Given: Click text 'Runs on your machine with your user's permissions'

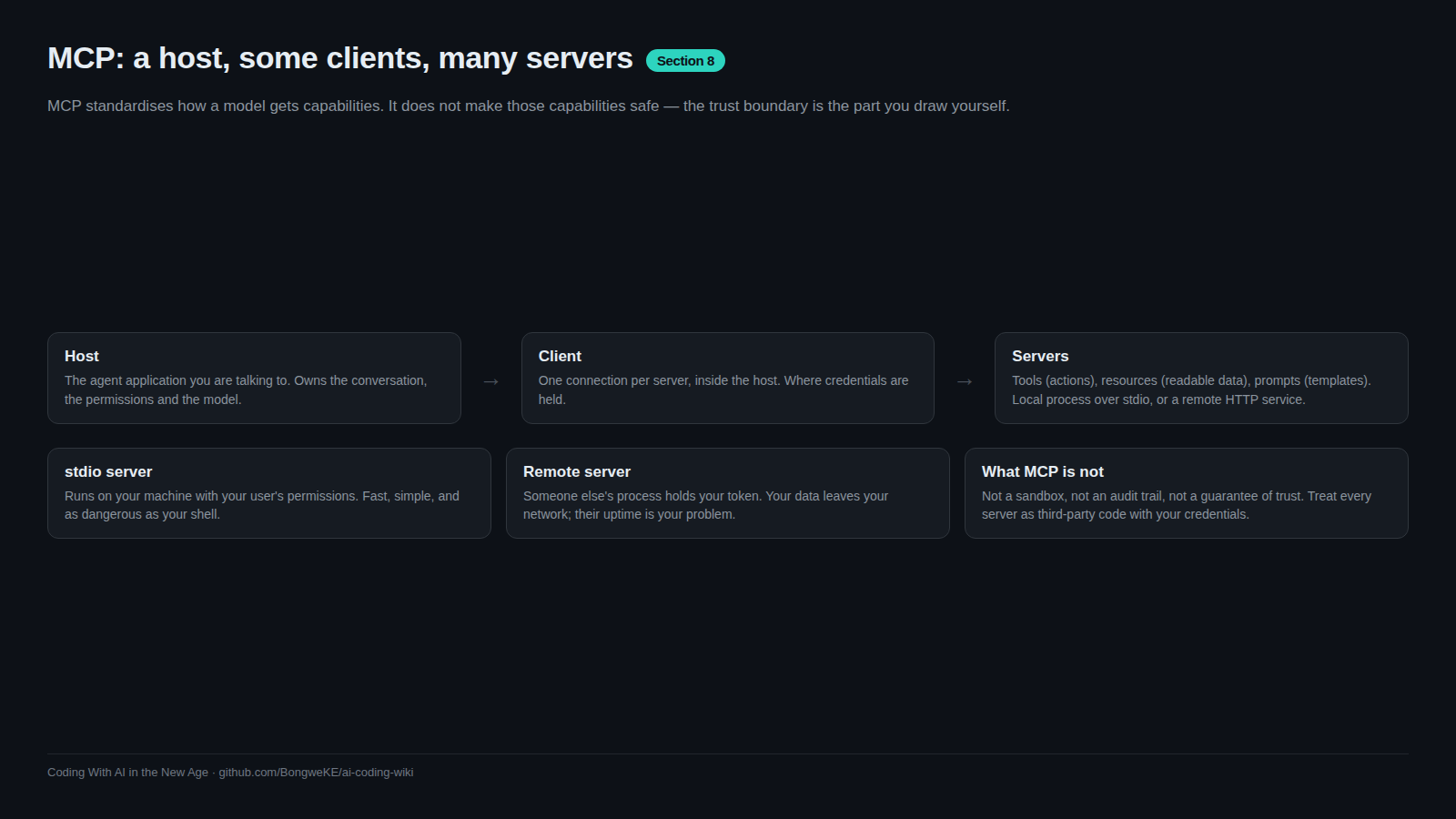Looking at the screenshot, I should [211, 496].
